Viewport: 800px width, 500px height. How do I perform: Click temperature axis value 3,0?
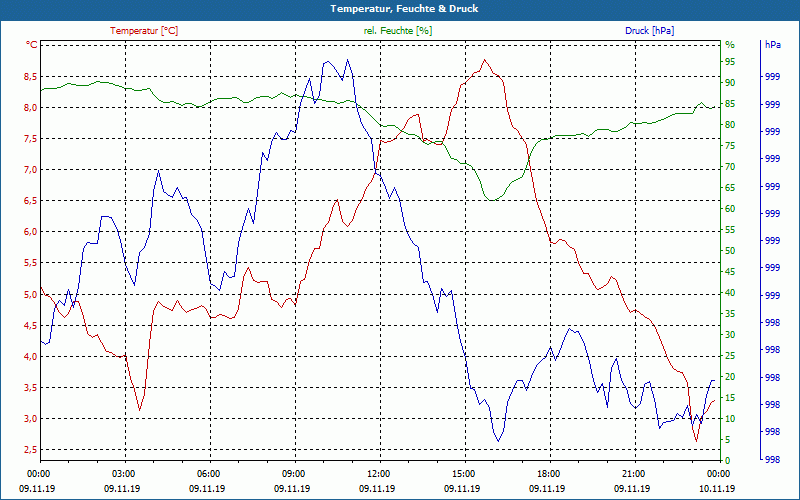coord(31,419)
